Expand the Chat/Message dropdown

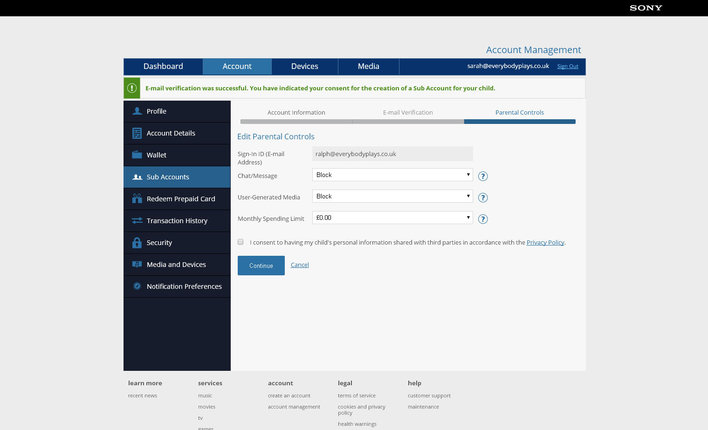392,175
